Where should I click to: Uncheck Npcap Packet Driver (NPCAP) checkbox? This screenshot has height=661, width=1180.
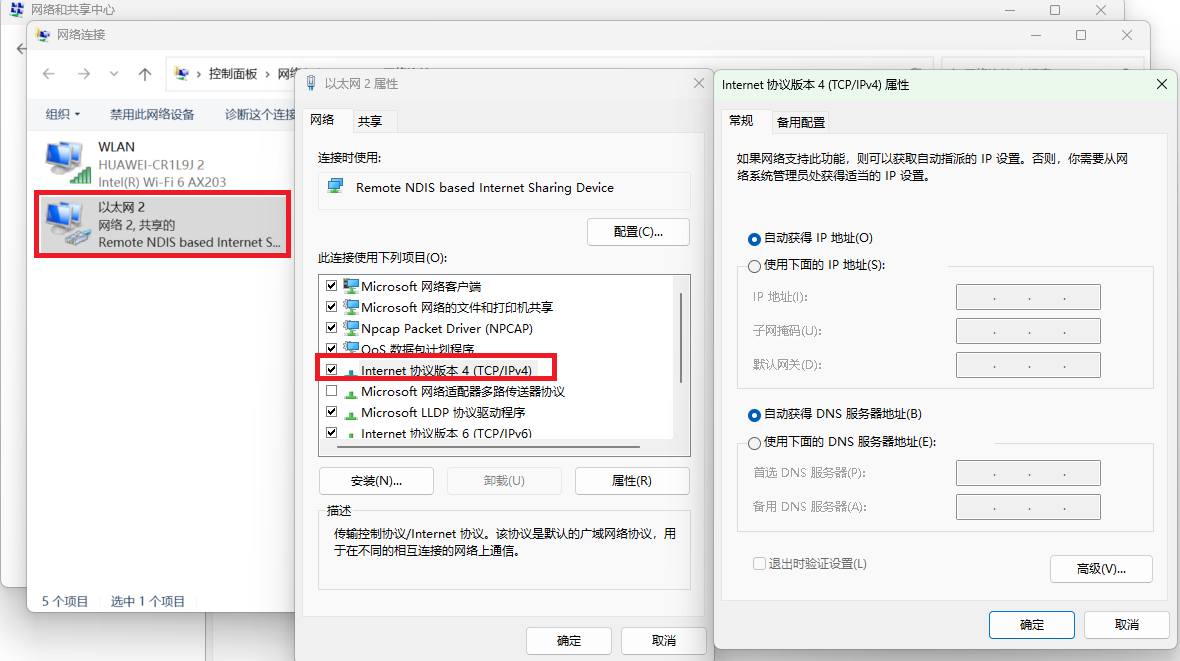pyautogui.click(x=331, y=328)
